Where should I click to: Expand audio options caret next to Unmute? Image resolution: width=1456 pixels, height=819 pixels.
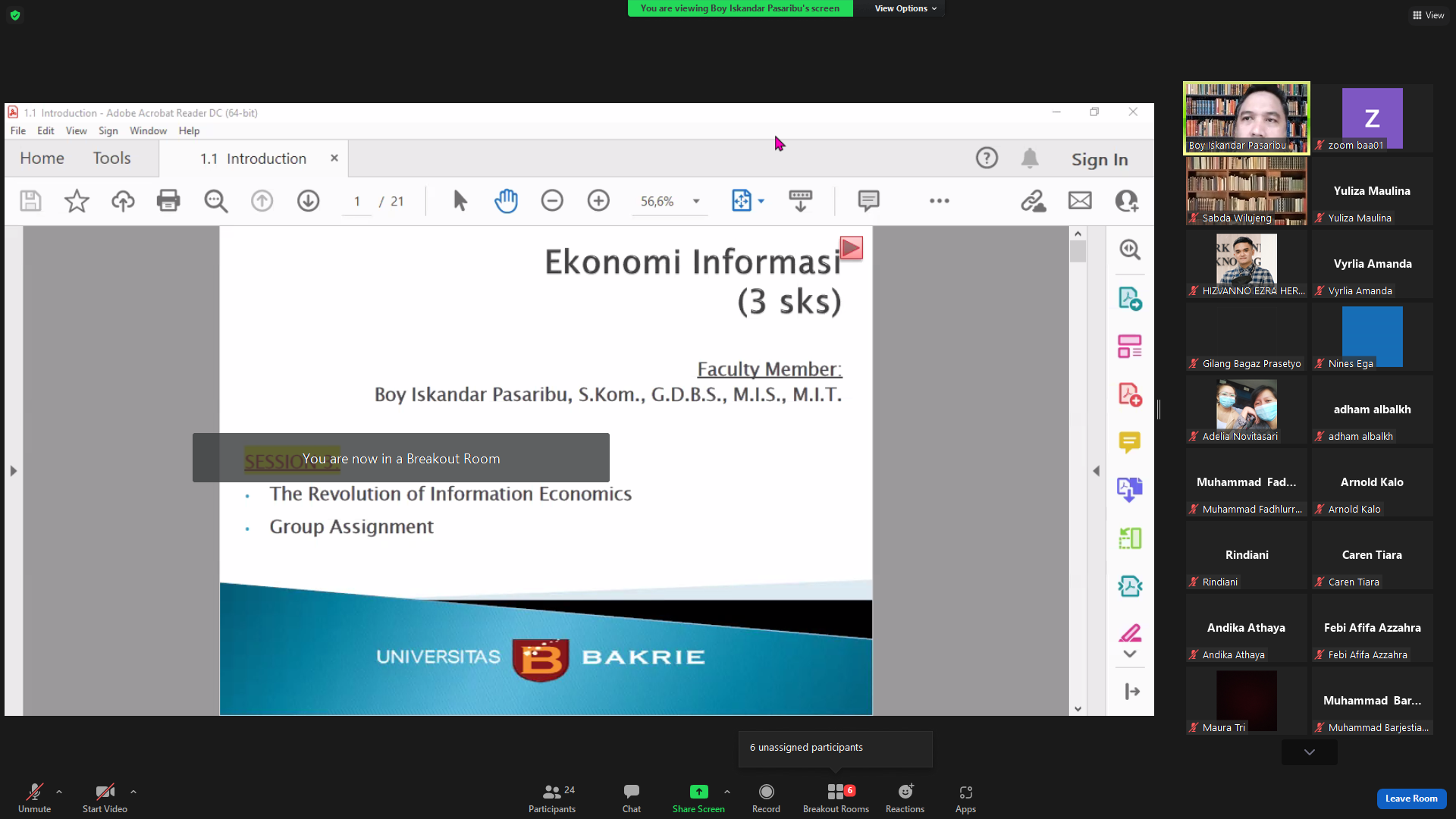pyautogui.click(x=59, y=792)
